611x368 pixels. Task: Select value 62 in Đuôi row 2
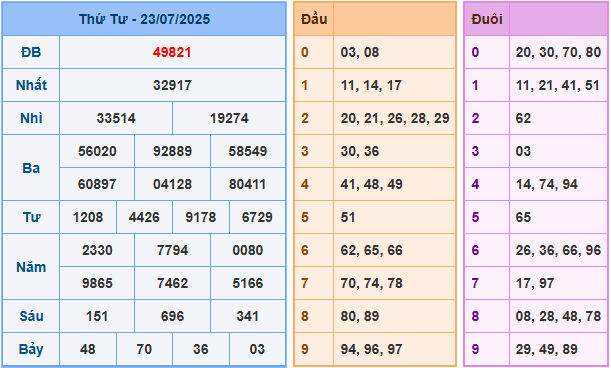[523, 118]
